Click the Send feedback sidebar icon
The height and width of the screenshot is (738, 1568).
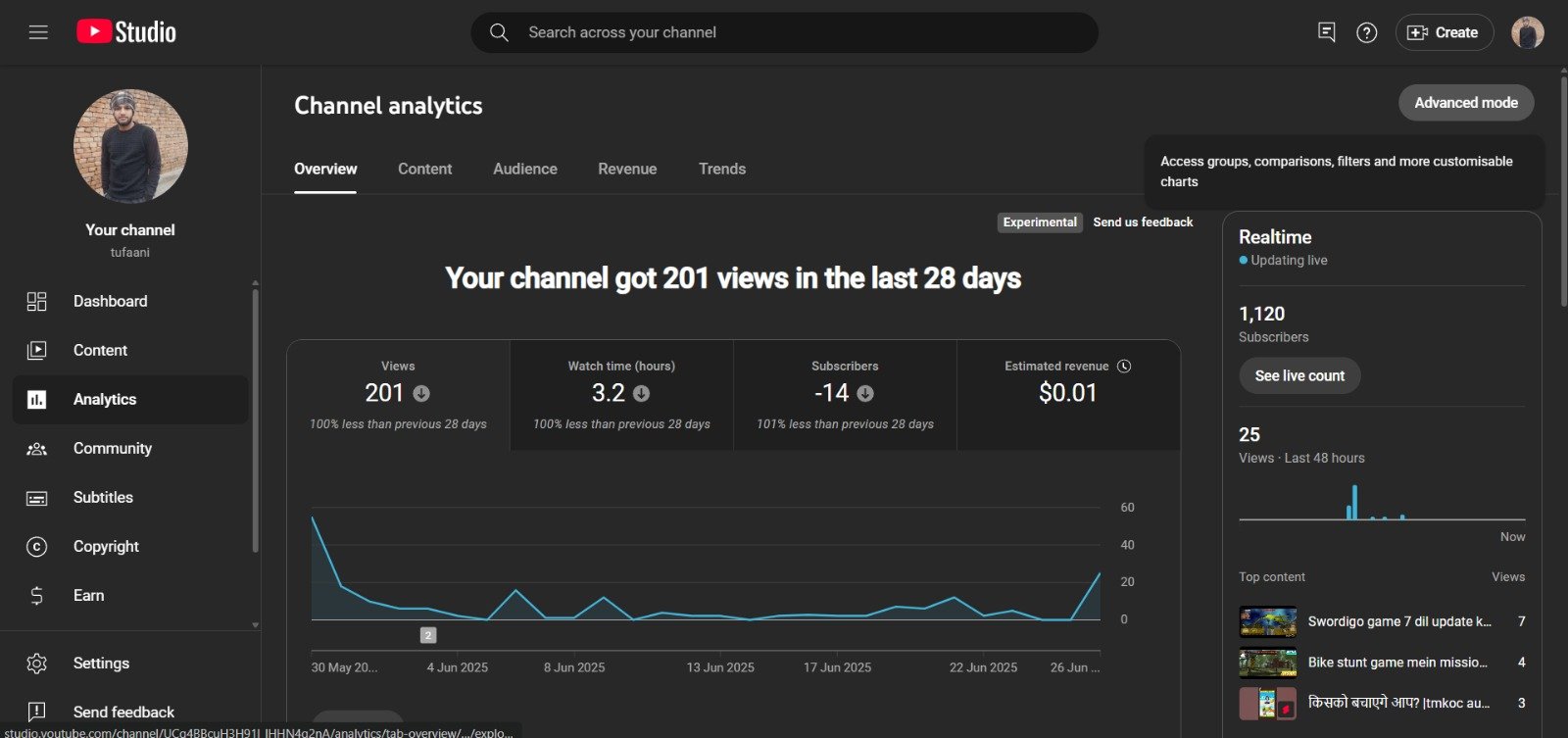coord(36,712)
